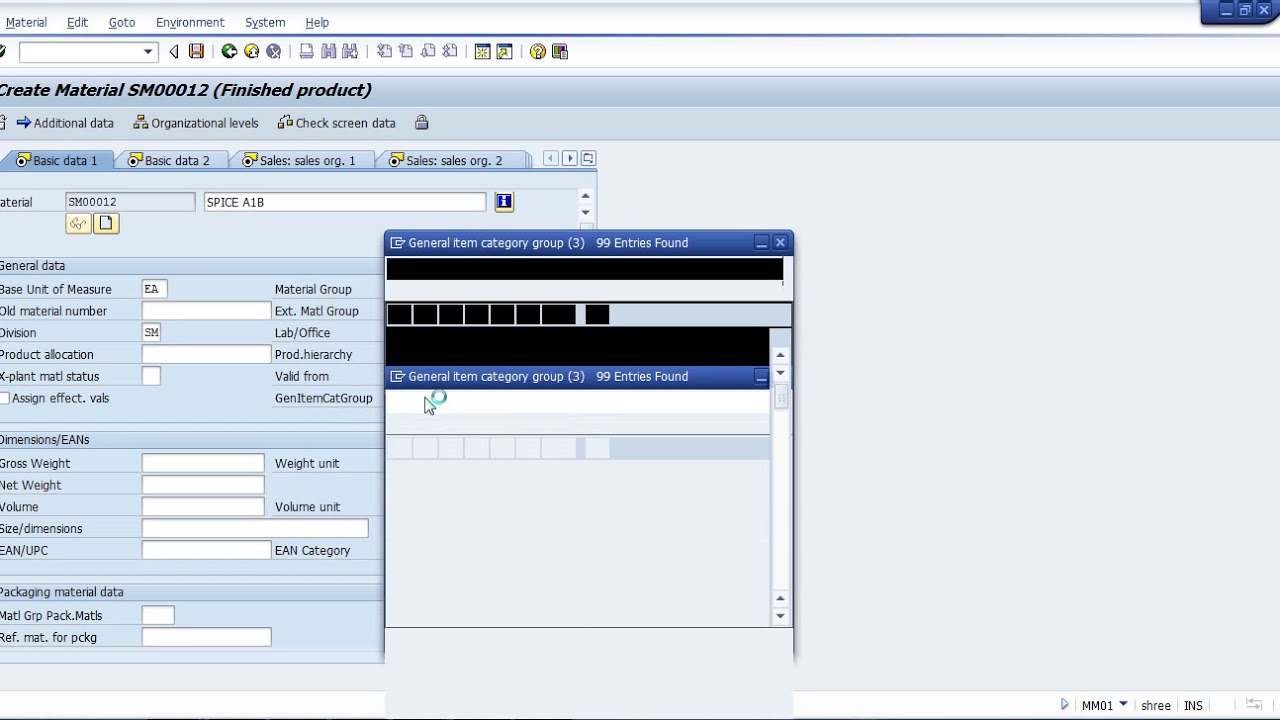
Task: Click the Check screen data button
Action: click(337, 123)
